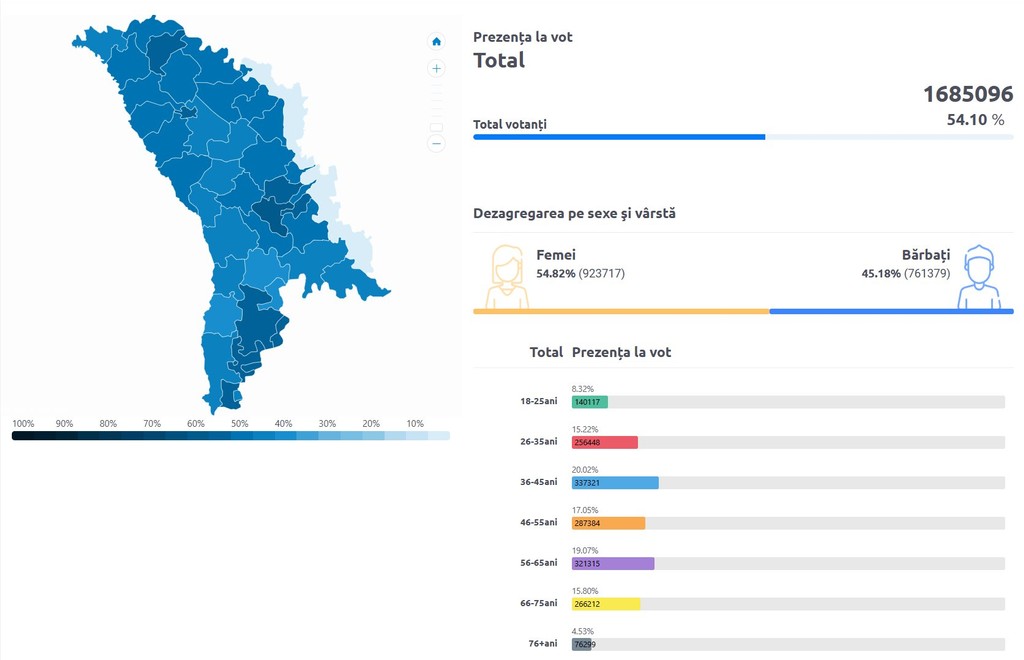Select the red 26-35ani bar showing 256448
The width and height of the screenshot is (1024, 660).
pos(605,443)
